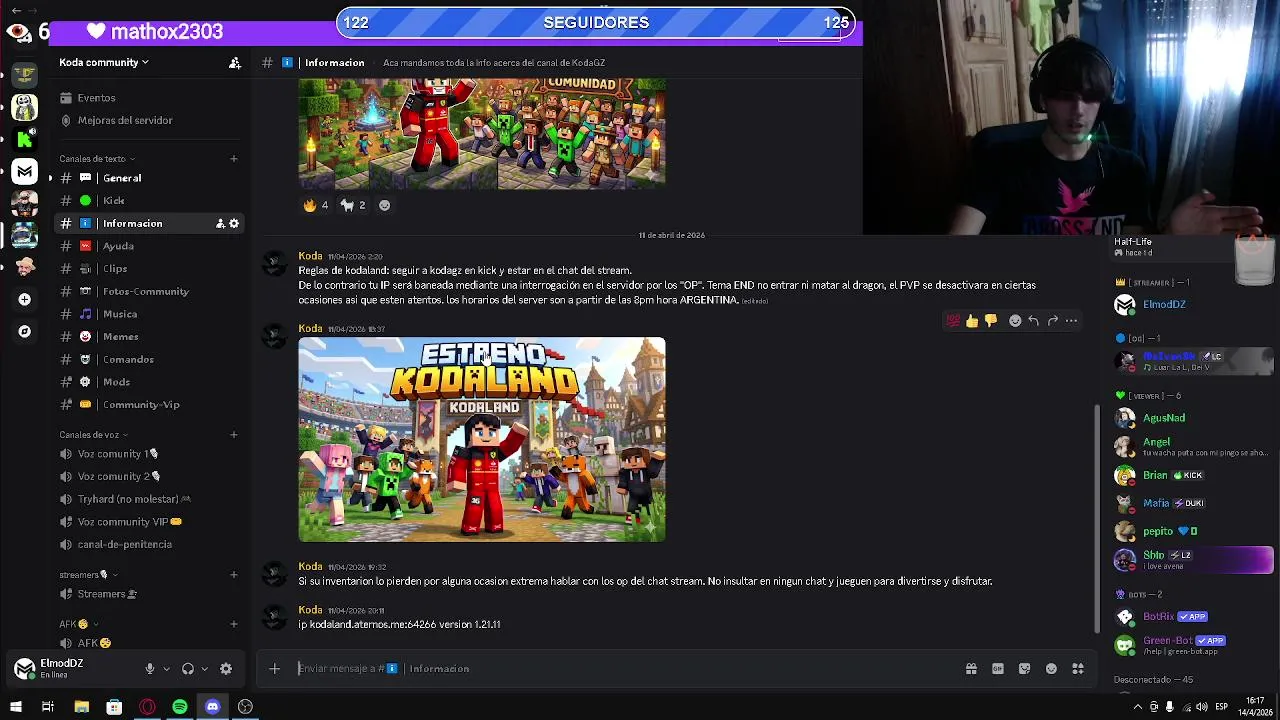The image size is (1280, 720).
Task: Reply to Koda's rules message
Action: click(1033, 321)
